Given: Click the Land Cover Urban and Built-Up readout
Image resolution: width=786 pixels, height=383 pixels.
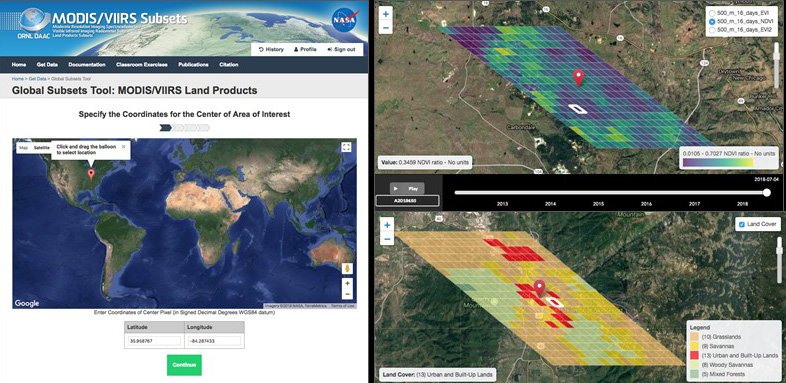Looking at the screenshot, I should tap(437, 374).
